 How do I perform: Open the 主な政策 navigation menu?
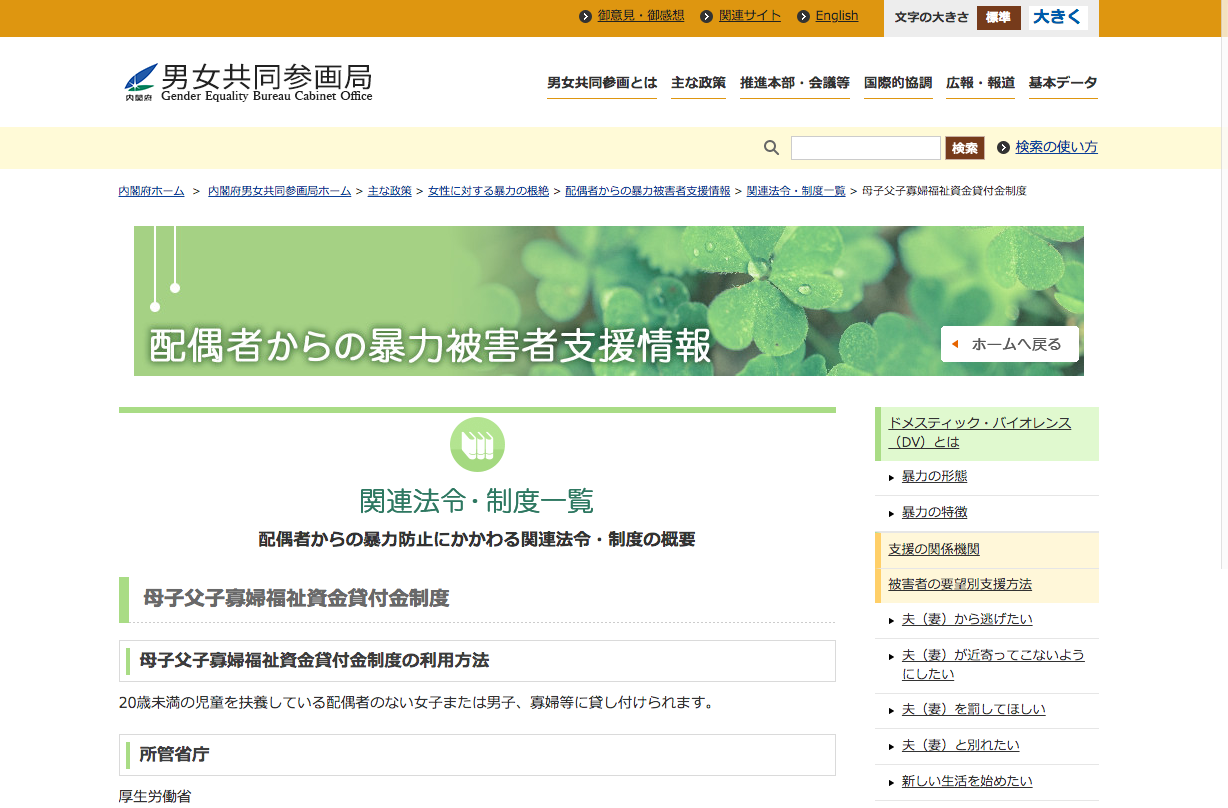698,83
